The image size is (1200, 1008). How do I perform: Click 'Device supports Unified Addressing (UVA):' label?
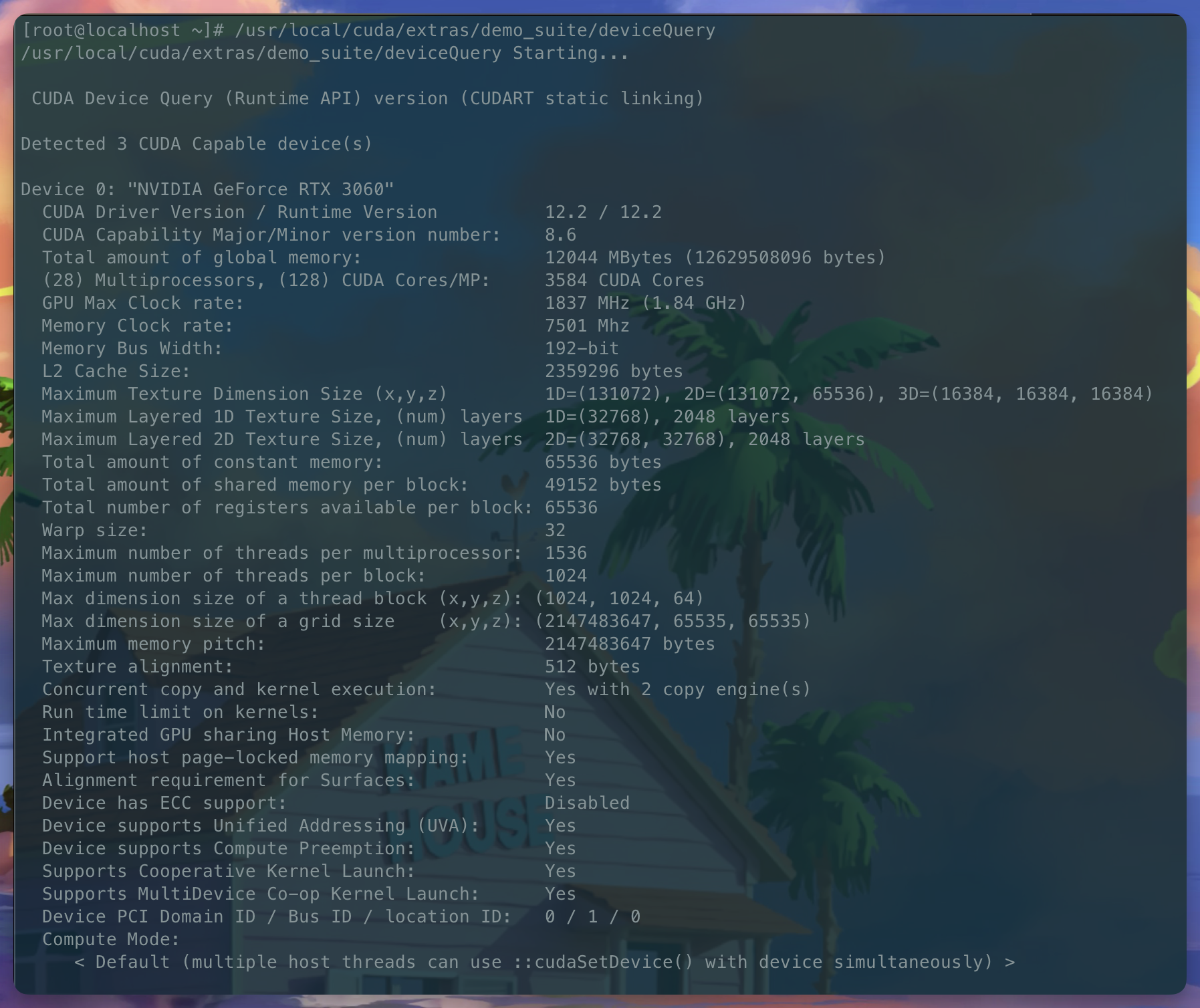pyautogui.click(x=261, y=826)
